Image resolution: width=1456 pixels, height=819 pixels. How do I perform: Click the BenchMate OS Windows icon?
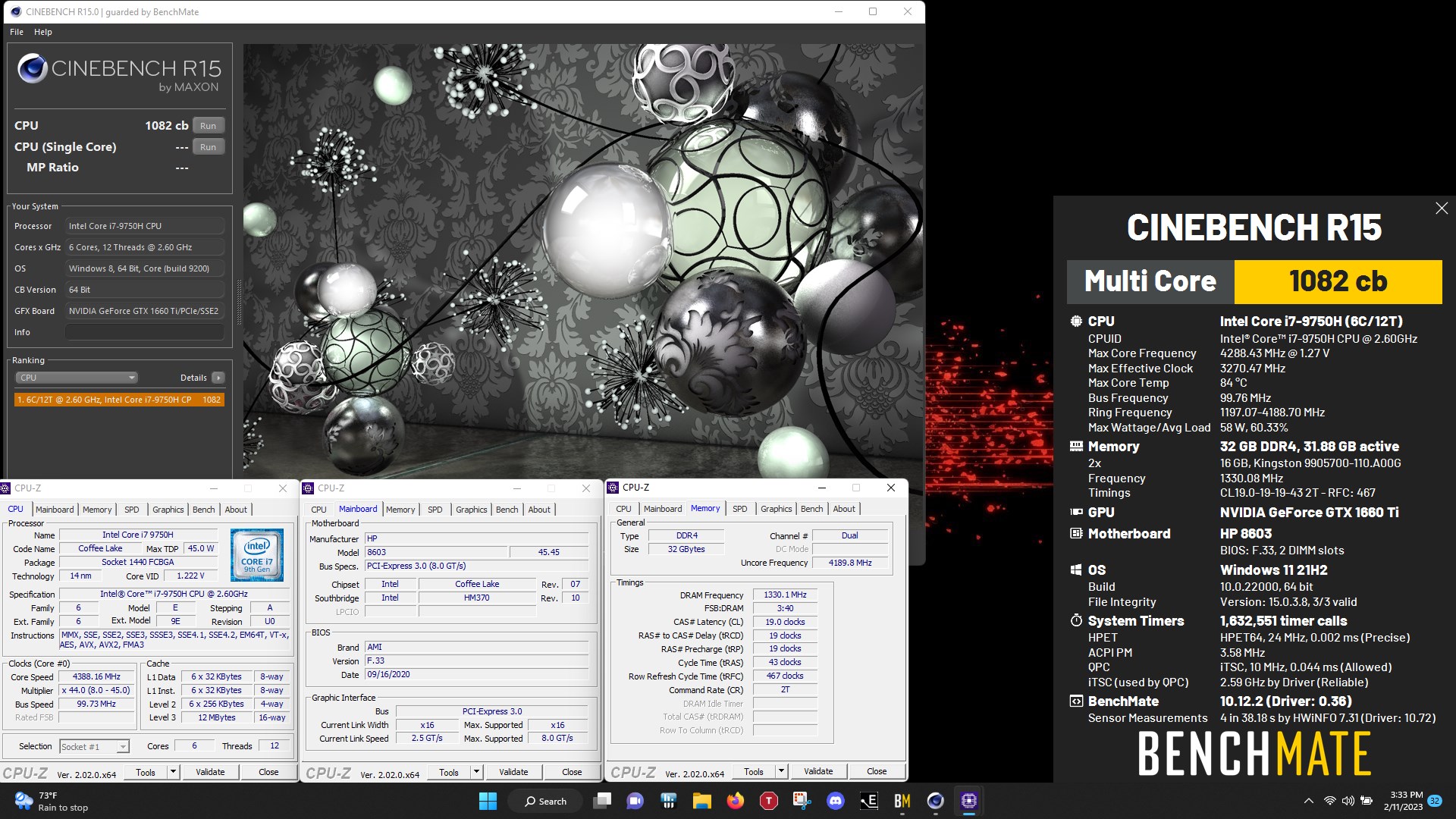pos(1076,570)
